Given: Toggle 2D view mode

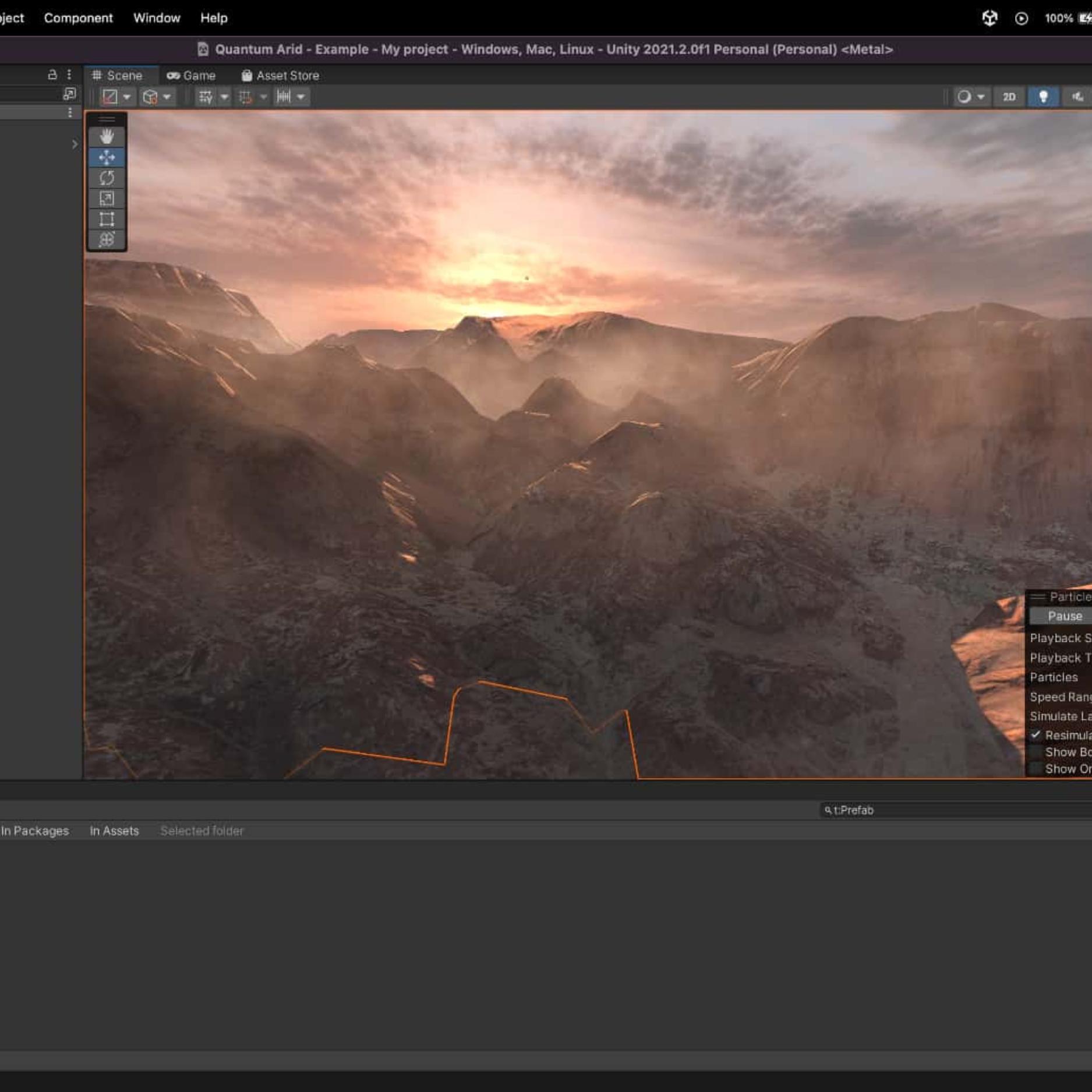Looking at the screenshot, I should 1009,97.
